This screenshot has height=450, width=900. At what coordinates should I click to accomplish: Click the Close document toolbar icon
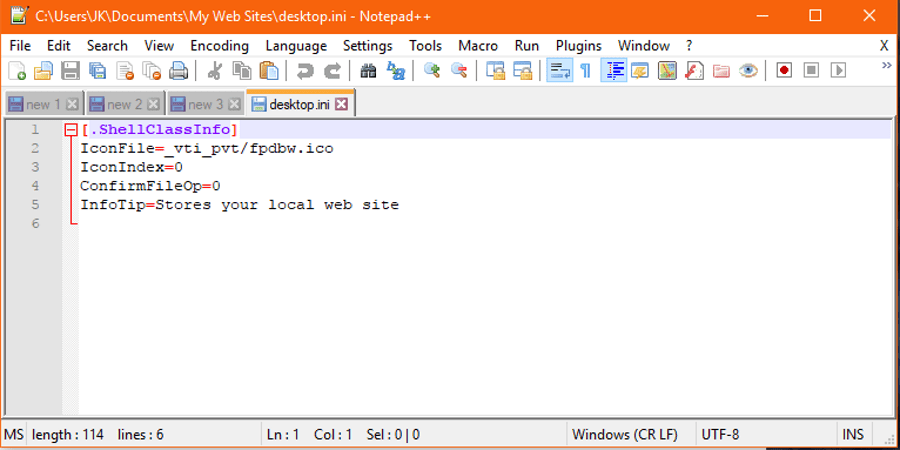point(125,71)
